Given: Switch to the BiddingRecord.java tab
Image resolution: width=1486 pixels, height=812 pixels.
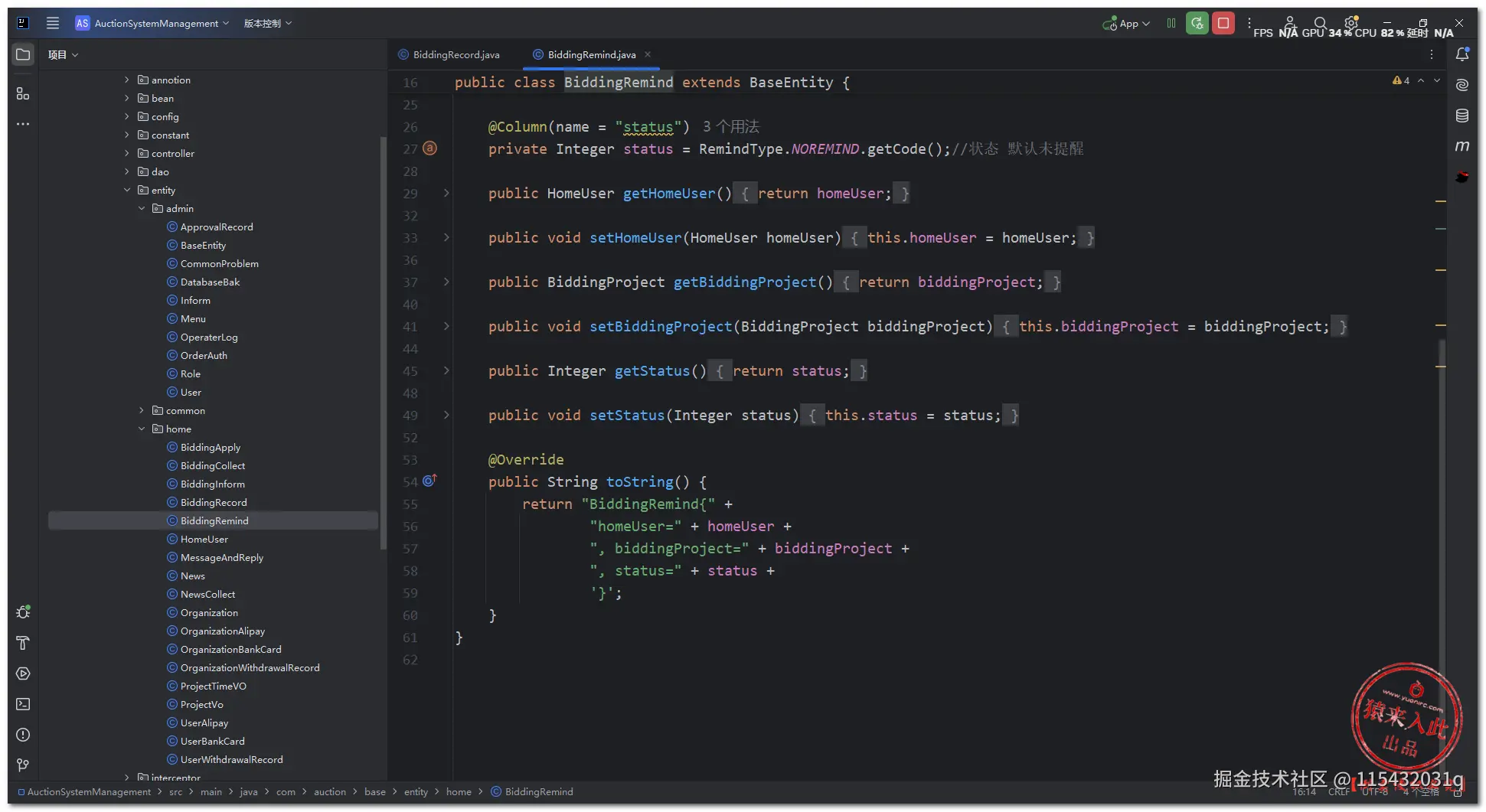Looking at the screenshot, I should pos(449,54).
